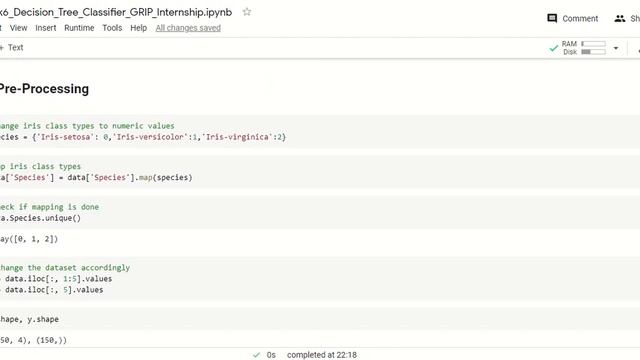The height and width of the screenshot is (360, 640).
Task: Click the species dictionary code line
Action: coord(143,137)
